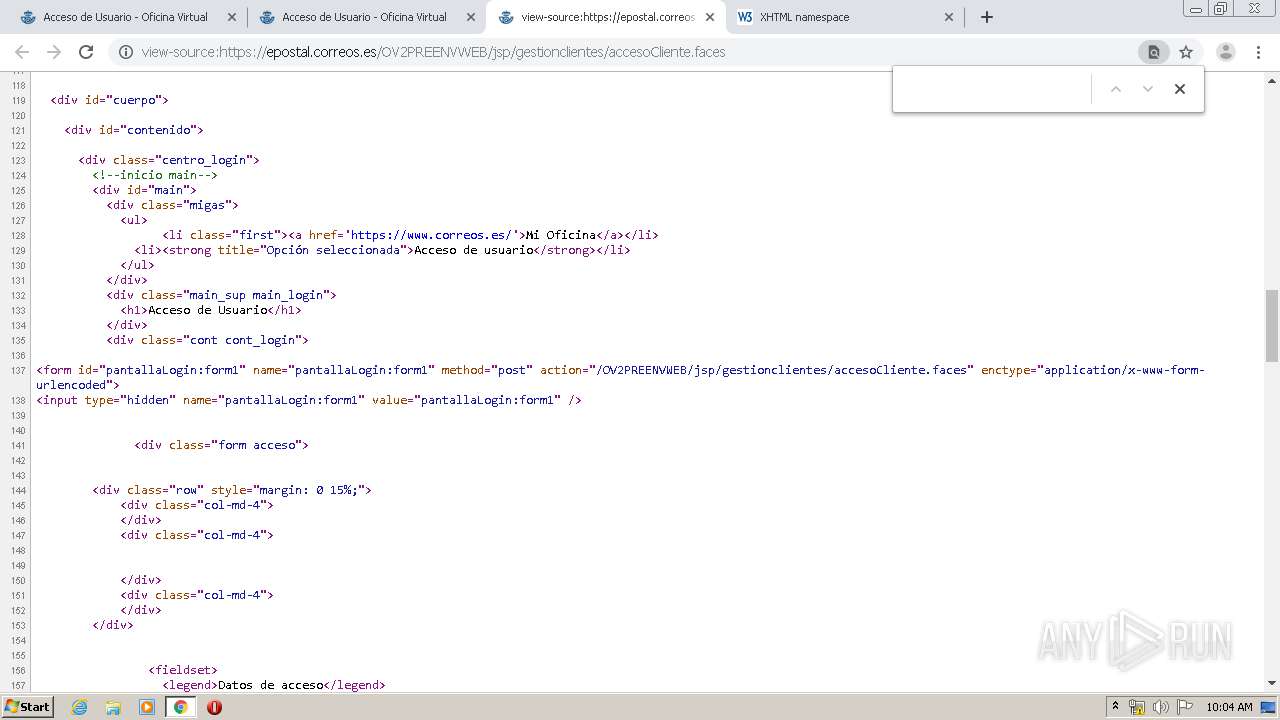Go to next find result with down arrow
The width and height of the screenshot is (1280, 720).
pos(1148,89)
